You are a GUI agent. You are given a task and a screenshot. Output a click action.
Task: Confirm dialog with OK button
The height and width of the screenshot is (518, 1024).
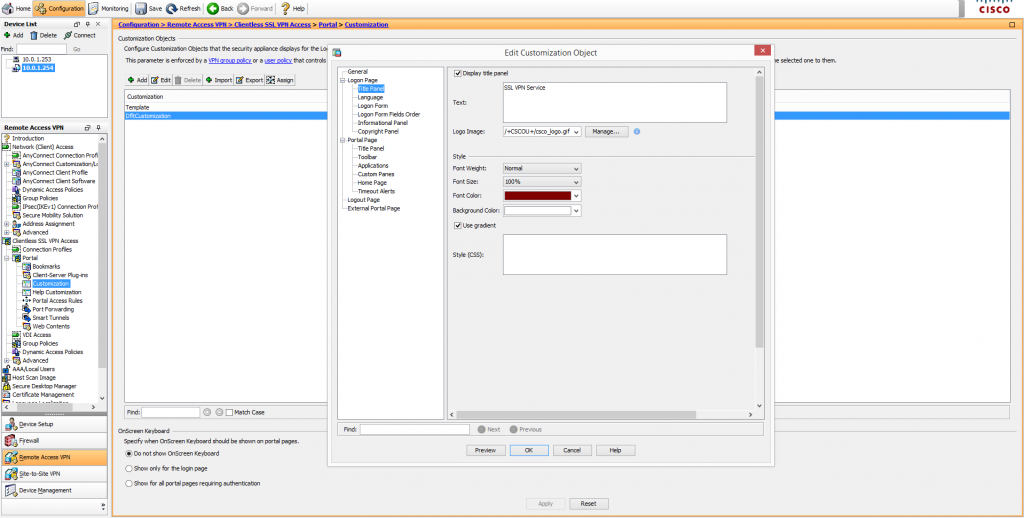(529, 450)
